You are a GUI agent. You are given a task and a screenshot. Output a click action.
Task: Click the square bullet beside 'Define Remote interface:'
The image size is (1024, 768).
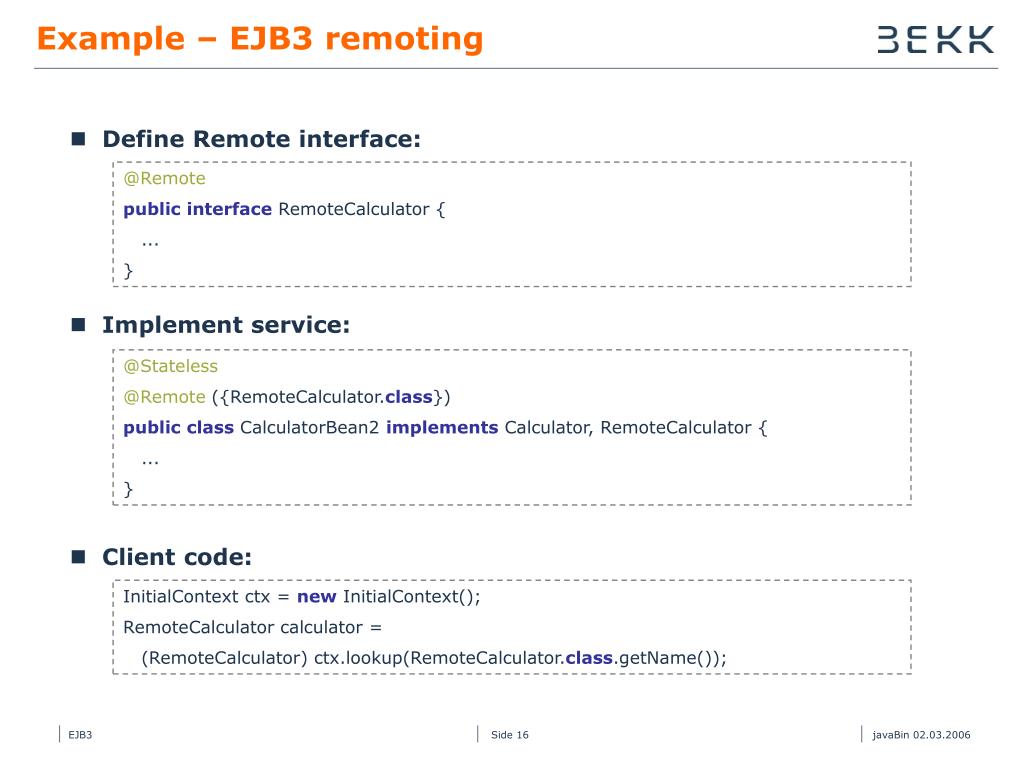tap(78, 138)
